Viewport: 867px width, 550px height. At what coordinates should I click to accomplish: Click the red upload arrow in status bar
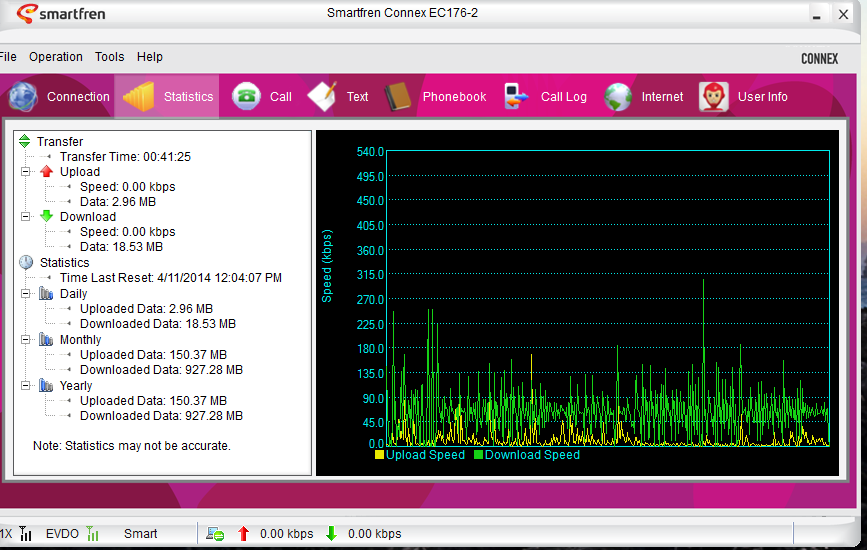(x=243, y=533)
